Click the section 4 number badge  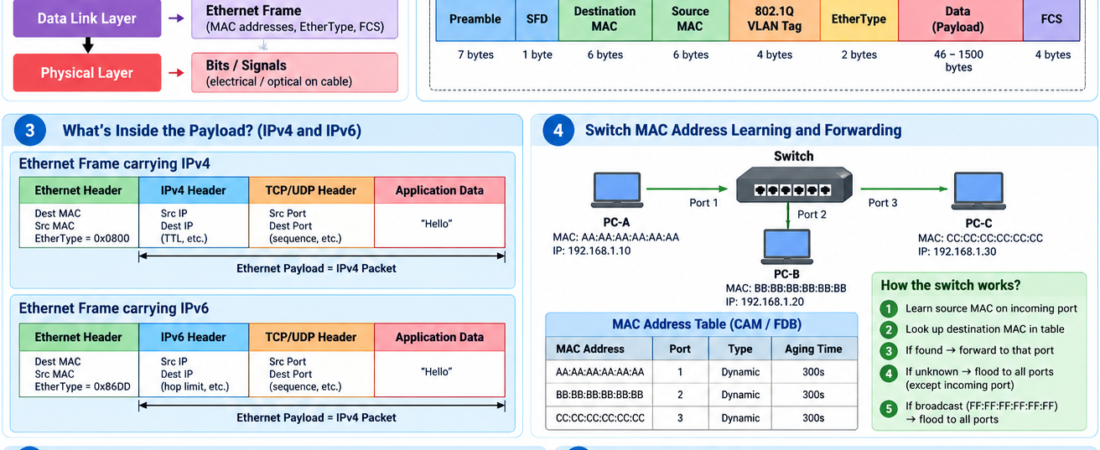pos(558,131)
